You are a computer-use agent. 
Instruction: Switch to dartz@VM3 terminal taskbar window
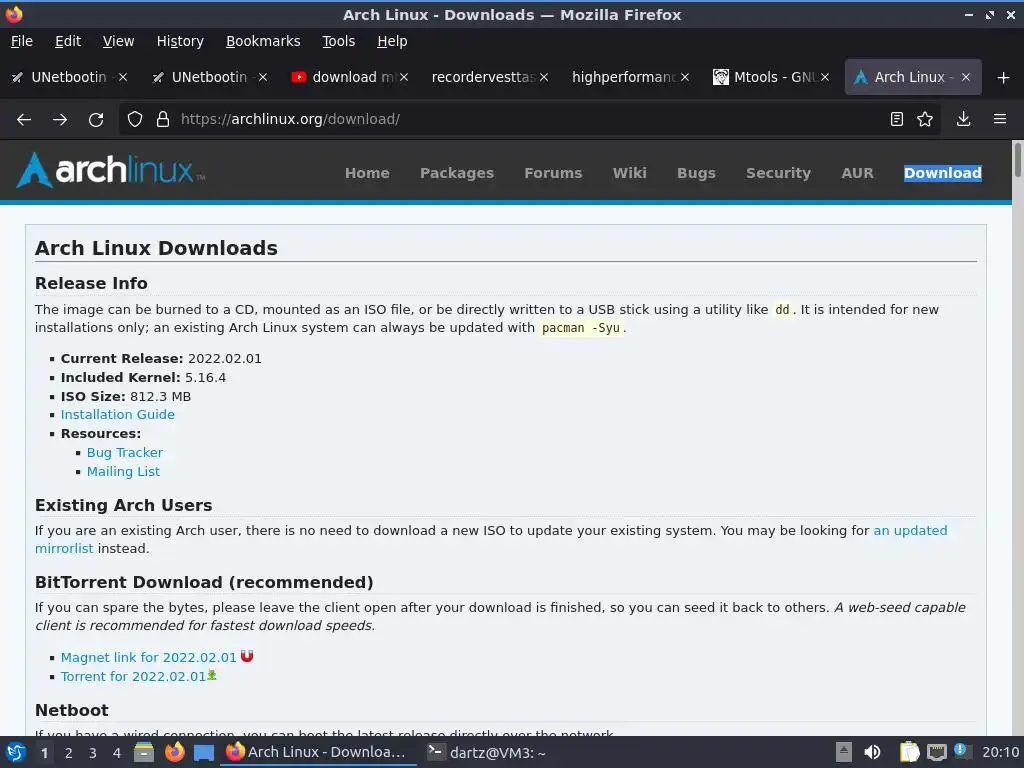486,753
